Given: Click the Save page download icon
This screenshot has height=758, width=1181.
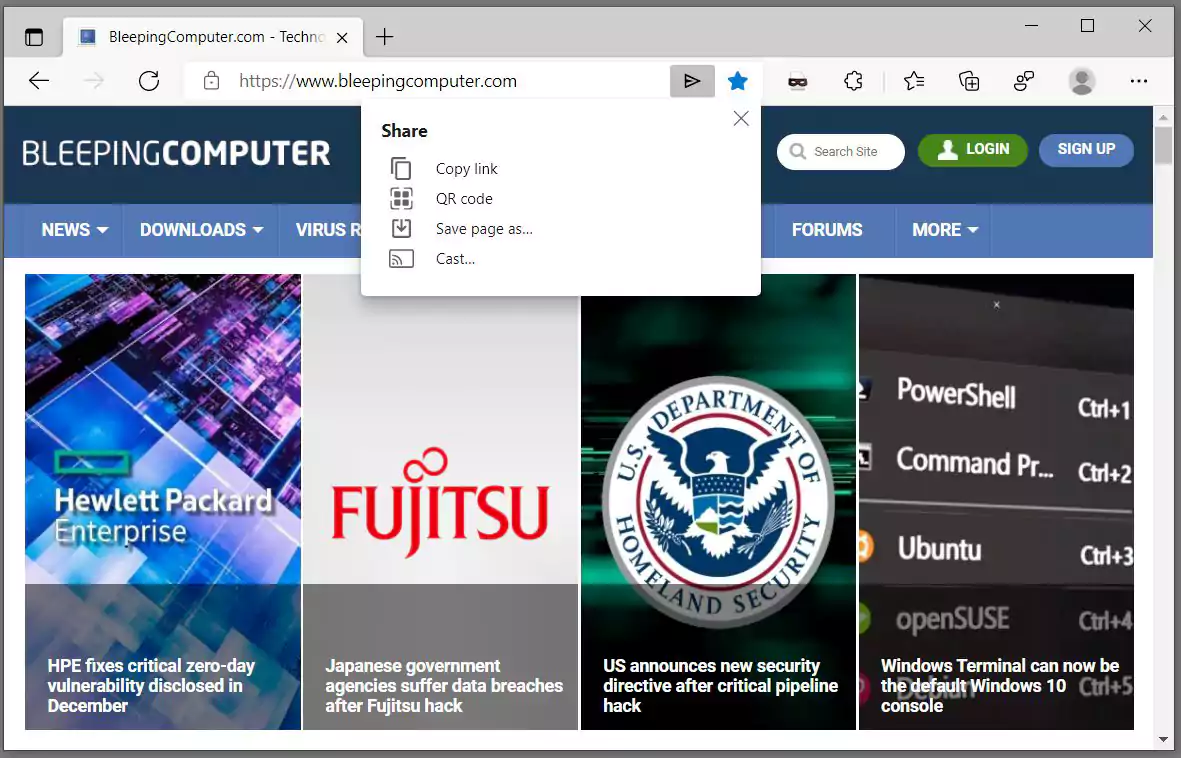Looking at the screenshot, I should pyautogui.click(x=401, y=228).
